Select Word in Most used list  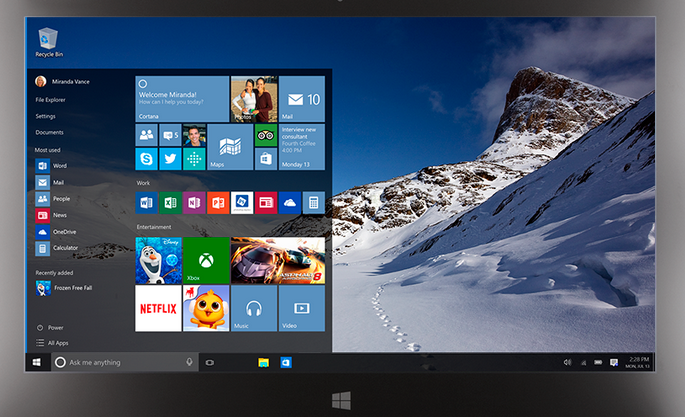(x=51, y=166)
